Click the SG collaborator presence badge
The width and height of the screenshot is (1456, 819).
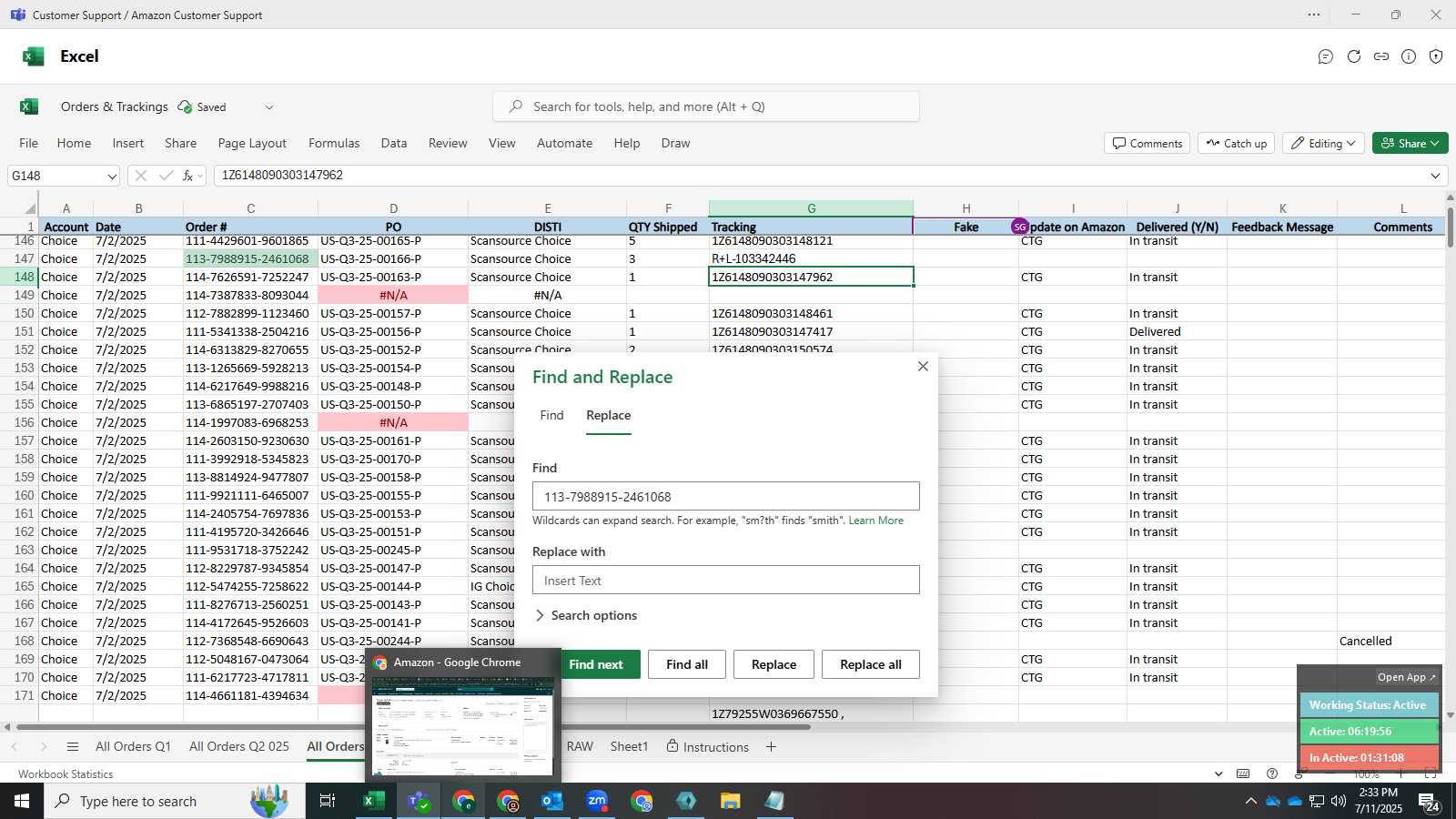1019,227
